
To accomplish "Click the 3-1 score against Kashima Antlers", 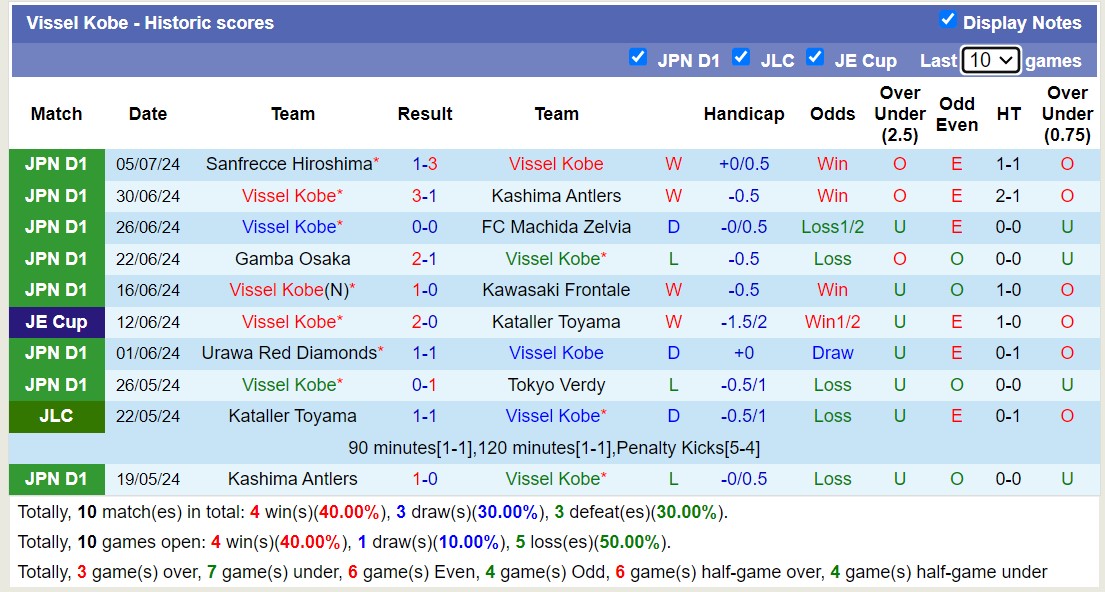I will 425,196.
